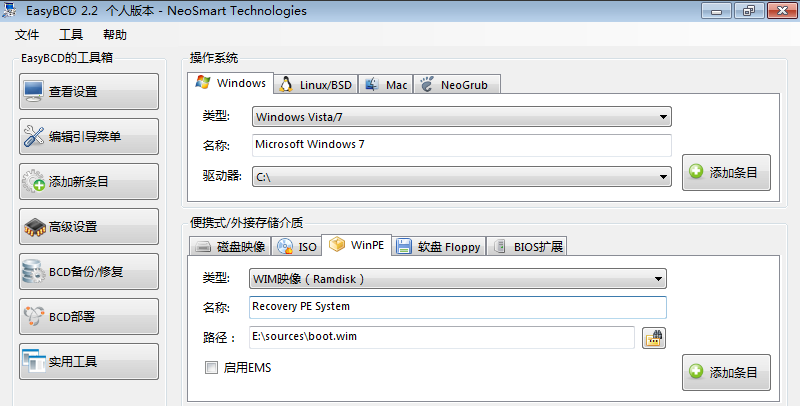Screen dimensions: 800x407
Task: Click the Mac finder tab icon
Action: pos(372,85)
